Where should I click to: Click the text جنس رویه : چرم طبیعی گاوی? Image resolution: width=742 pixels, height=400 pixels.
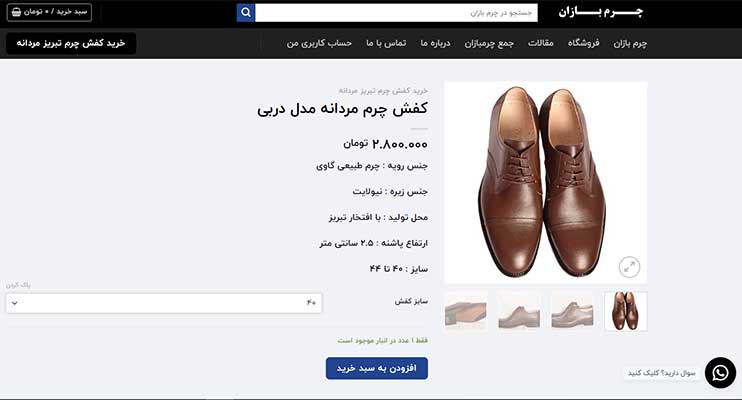[x=372, y=166]
